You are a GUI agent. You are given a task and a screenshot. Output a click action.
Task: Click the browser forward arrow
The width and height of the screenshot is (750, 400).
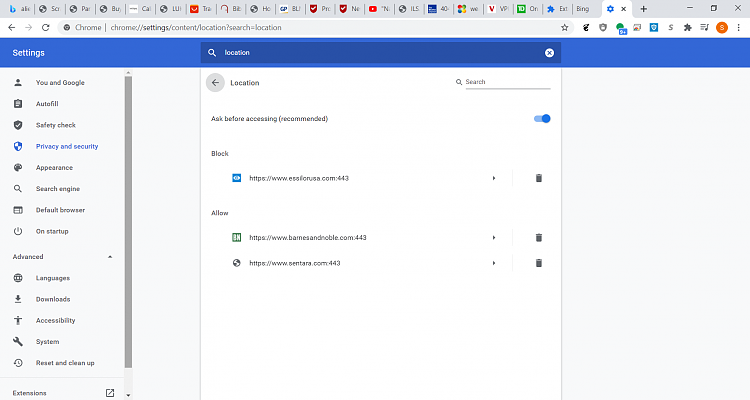point(29,28)
